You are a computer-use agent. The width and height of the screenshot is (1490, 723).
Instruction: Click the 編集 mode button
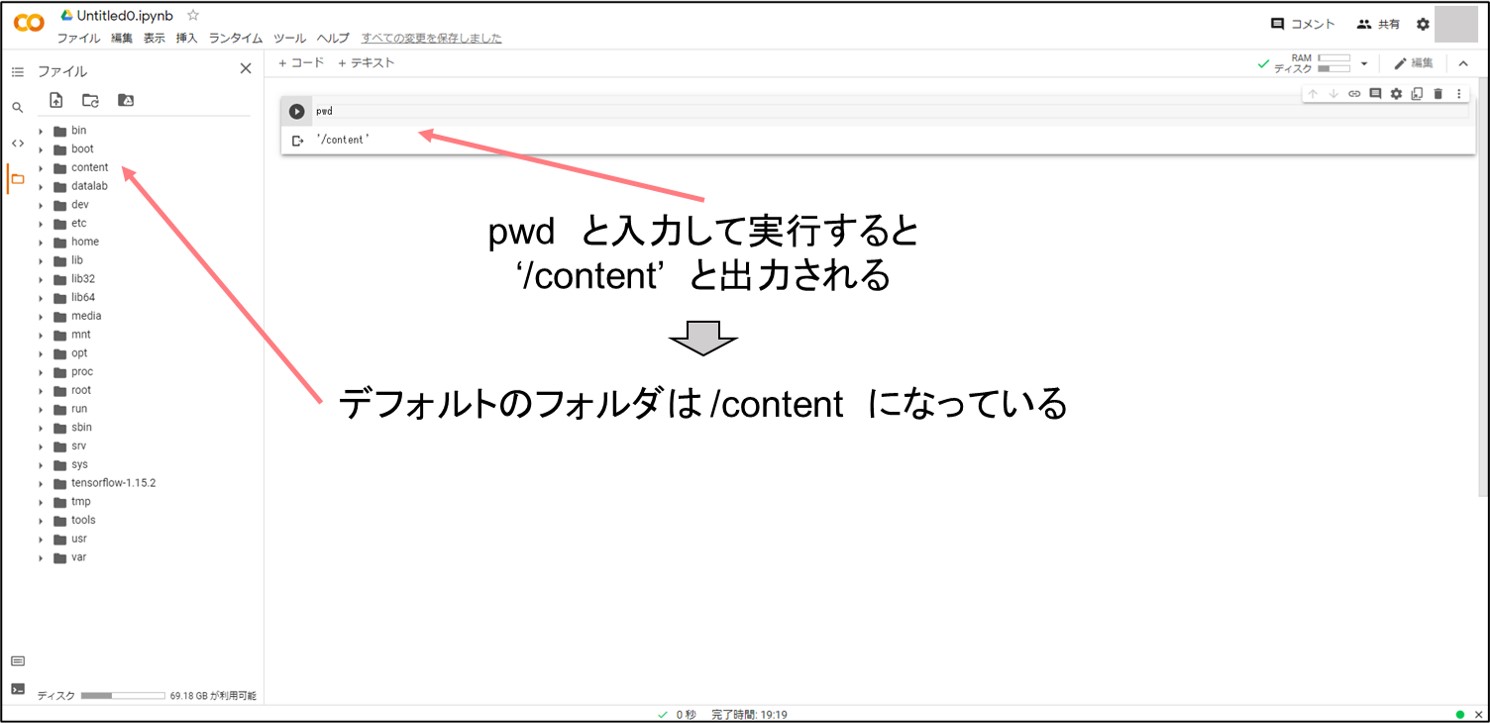[x=1414, y=63]
